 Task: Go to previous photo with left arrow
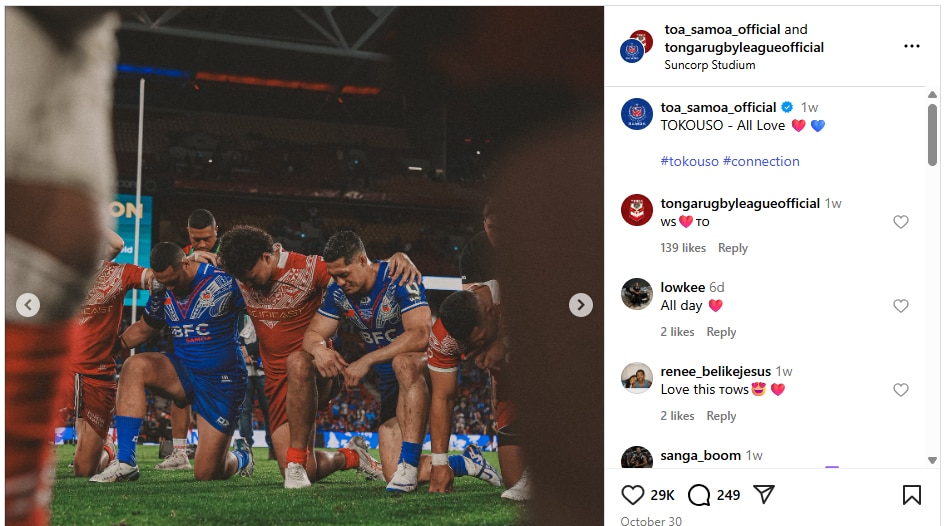tap(28, 305)
